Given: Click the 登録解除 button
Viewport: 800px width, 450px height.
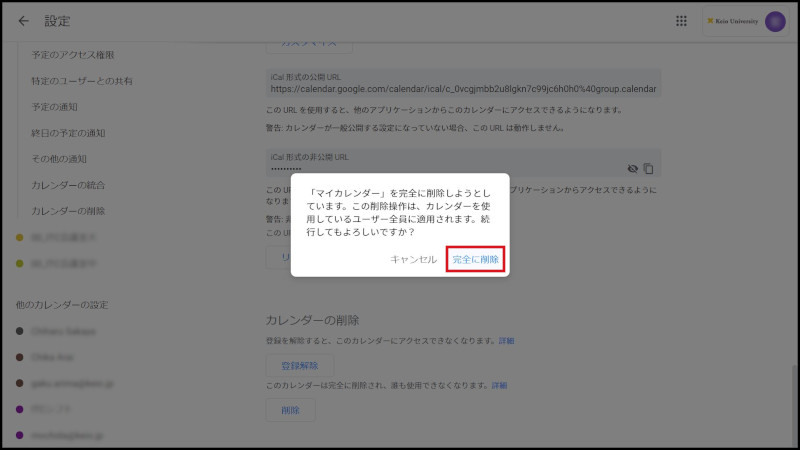Looking at the screenshot, I should click(300, 366).
